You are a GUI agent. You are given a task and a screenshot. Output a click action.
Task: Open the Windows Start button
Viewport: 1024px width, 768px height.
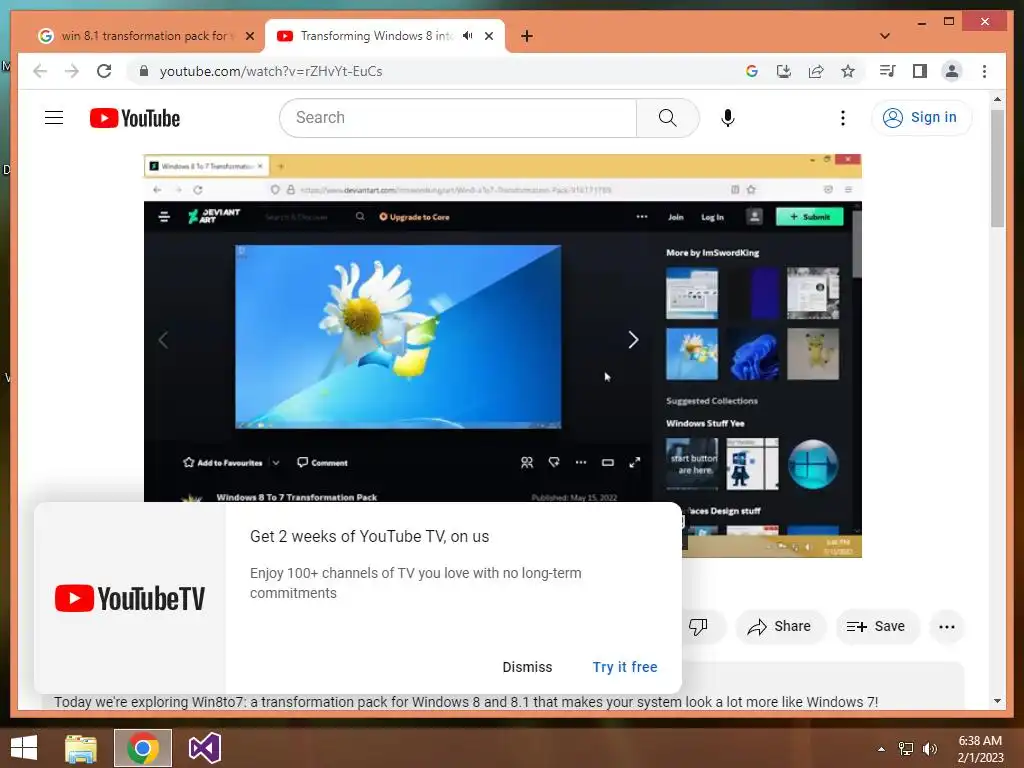24,748
